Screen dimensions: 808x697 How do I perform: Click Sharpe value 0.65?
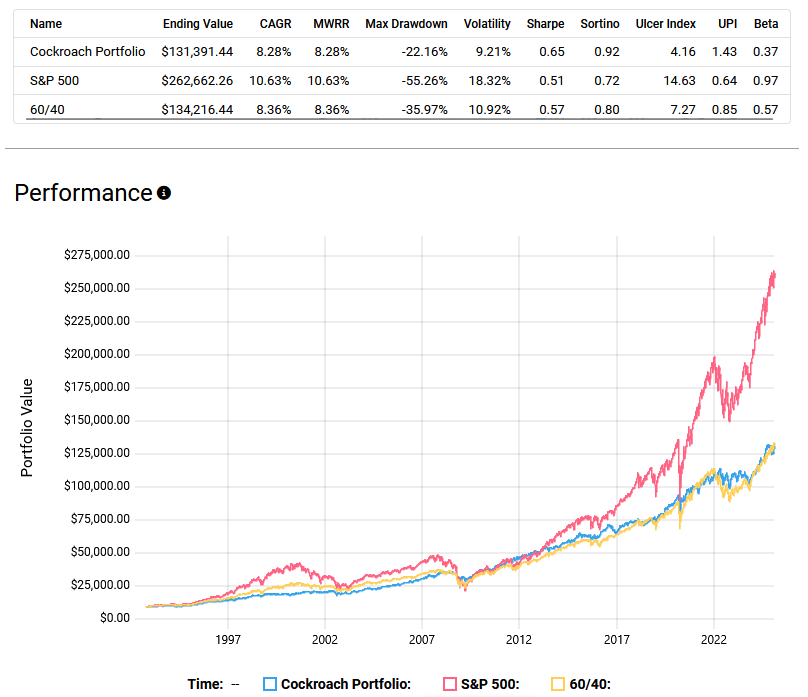552,52
